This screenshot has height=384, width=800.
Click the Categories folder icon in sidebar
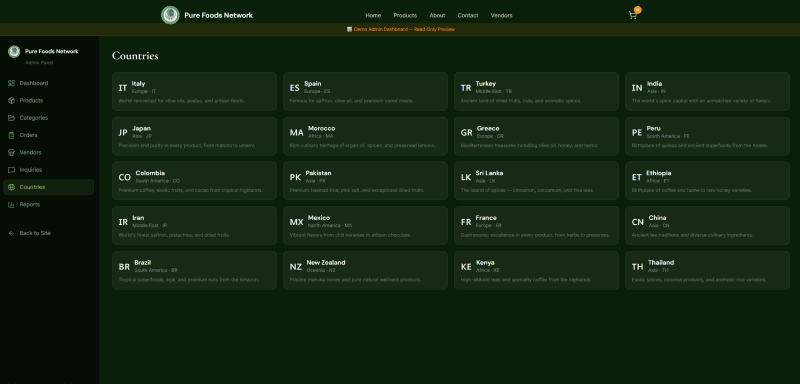pos(11,118)
